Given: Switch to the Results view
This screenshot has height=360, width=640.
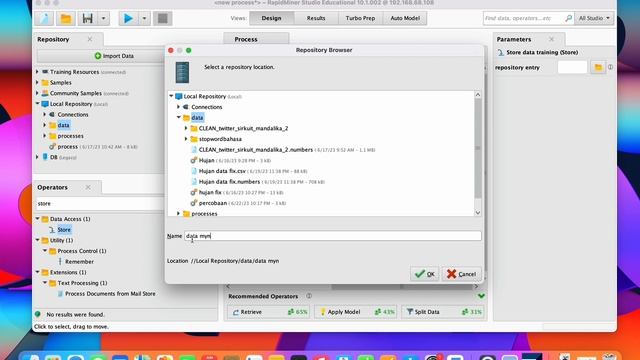Looking at the screenshot, I should (x=316, y=18).
